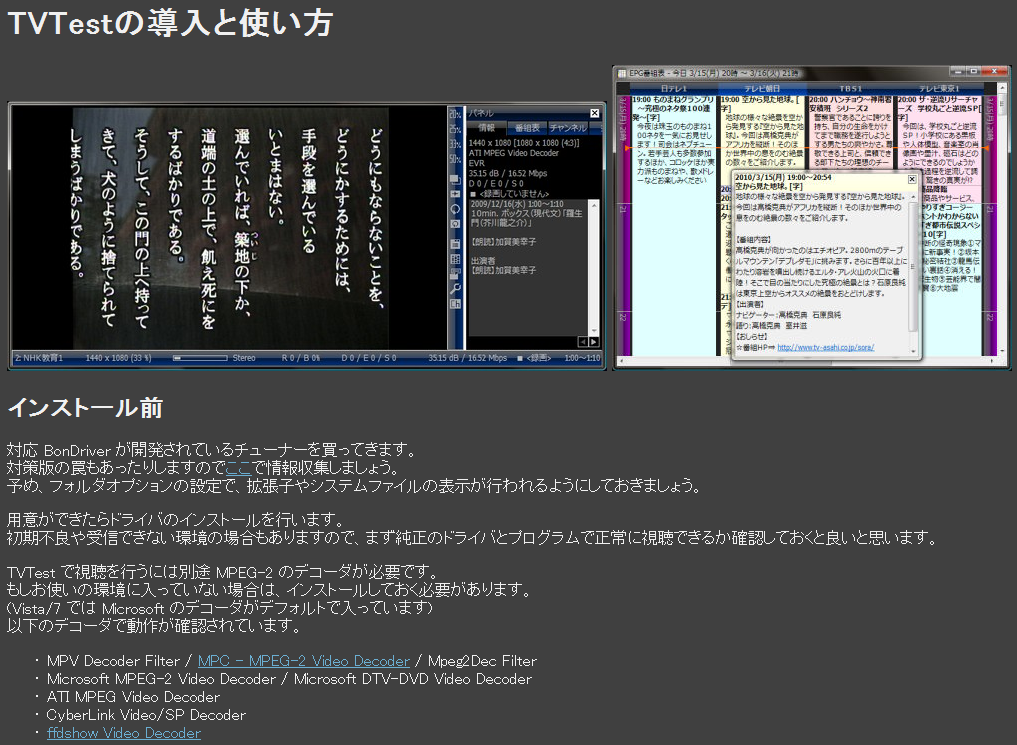Click the 'Mpeg2Dec Filter' text
The height and width of the screenshot is (745, 1017).
click(x=483, y=661)
